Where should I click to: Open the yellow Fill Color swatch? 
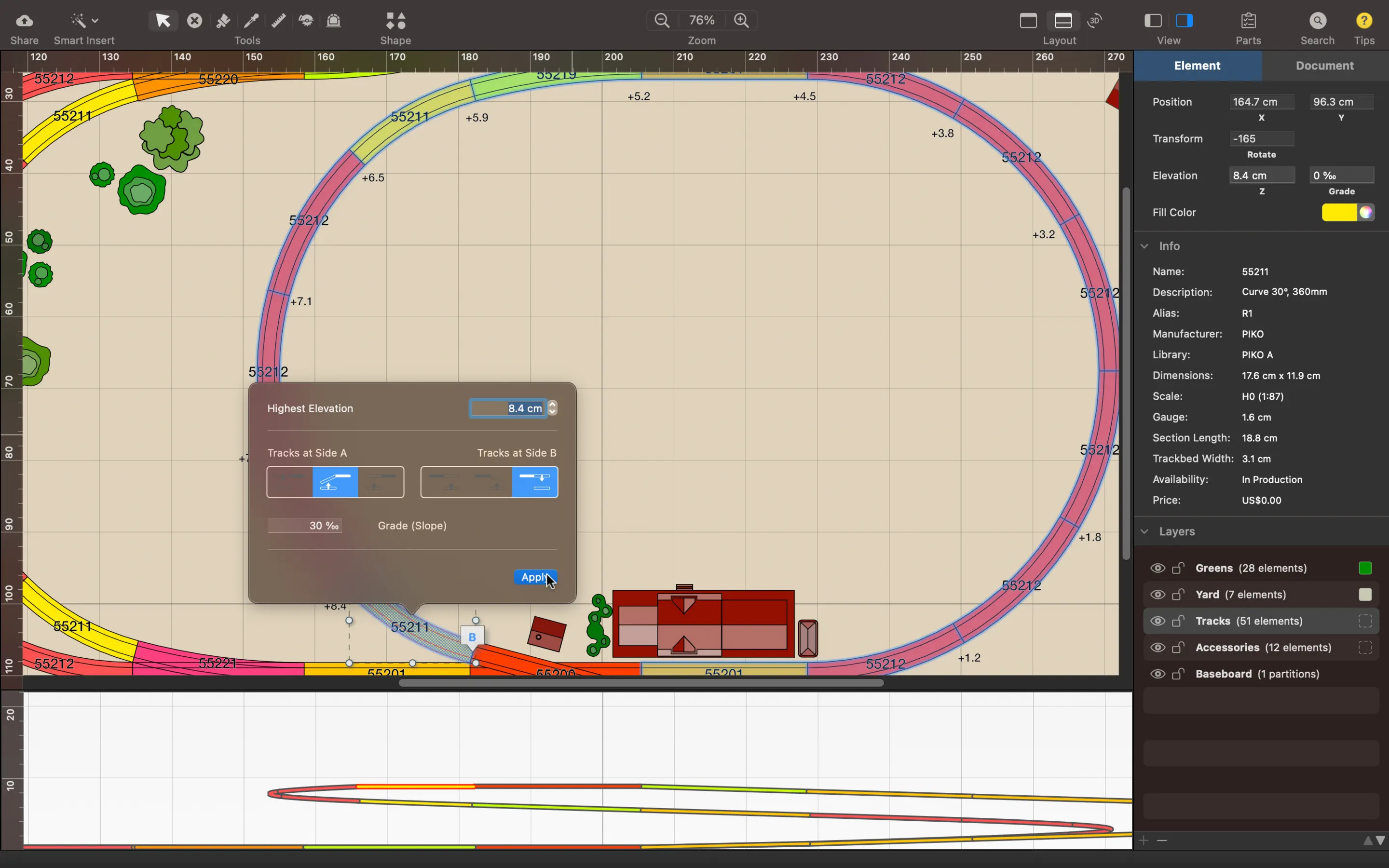pos(1338,212)
